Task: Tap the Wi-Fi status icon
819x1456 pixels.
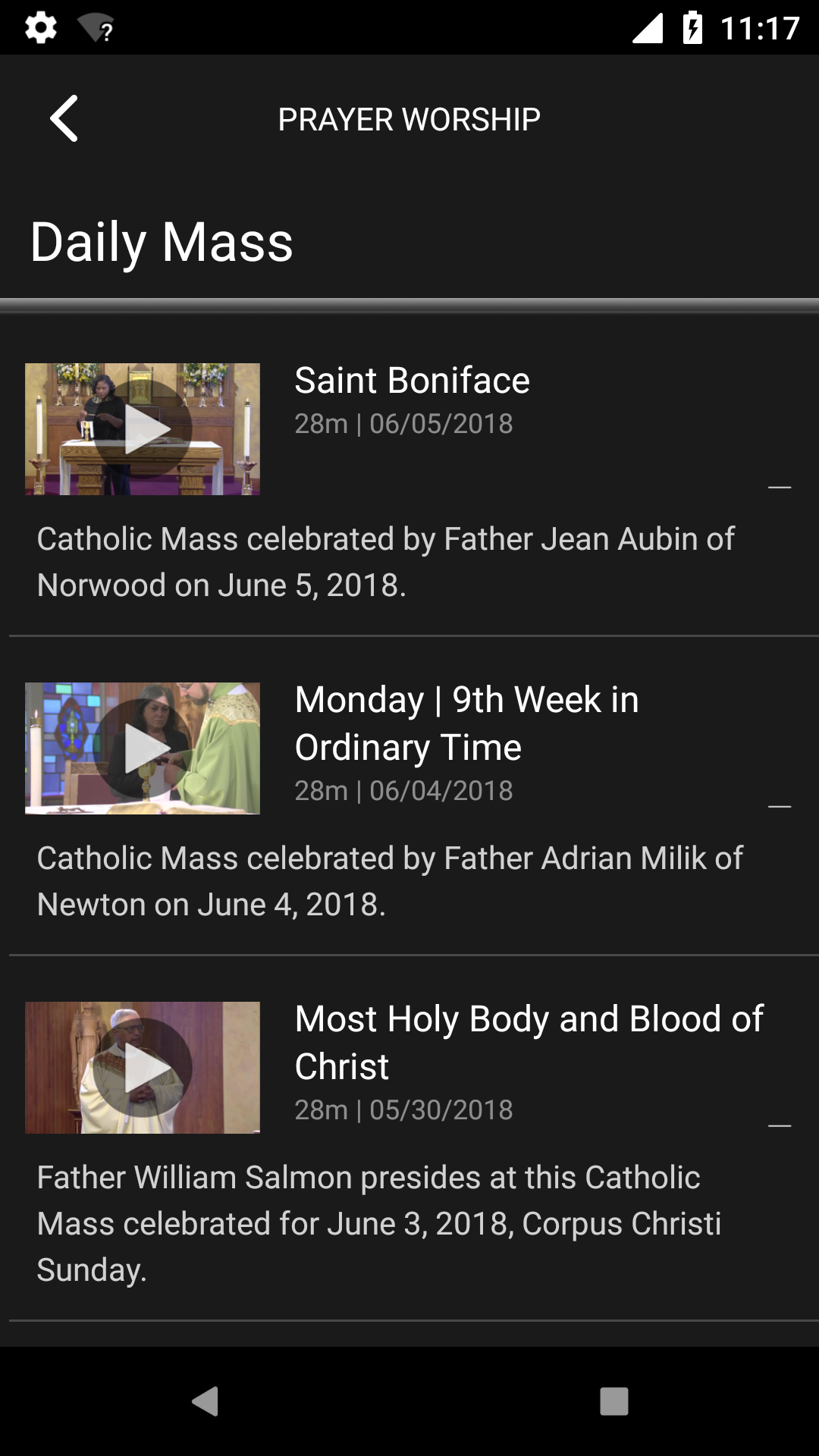Action: [x=96, y=29]
